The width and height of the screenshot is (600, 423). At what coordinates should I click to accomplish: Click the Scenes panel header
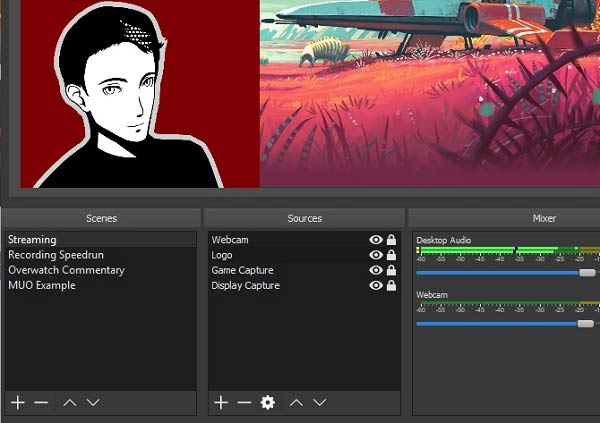click(x=101, y=218)
